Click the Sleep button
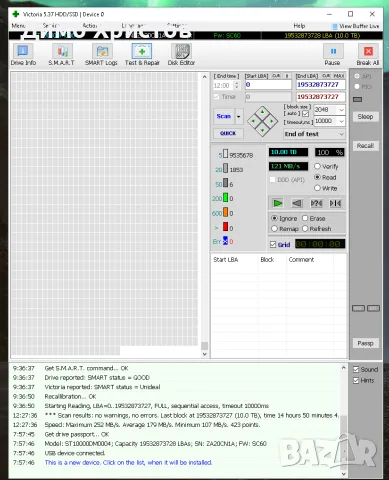389x480 pixels. coord(365,116)
